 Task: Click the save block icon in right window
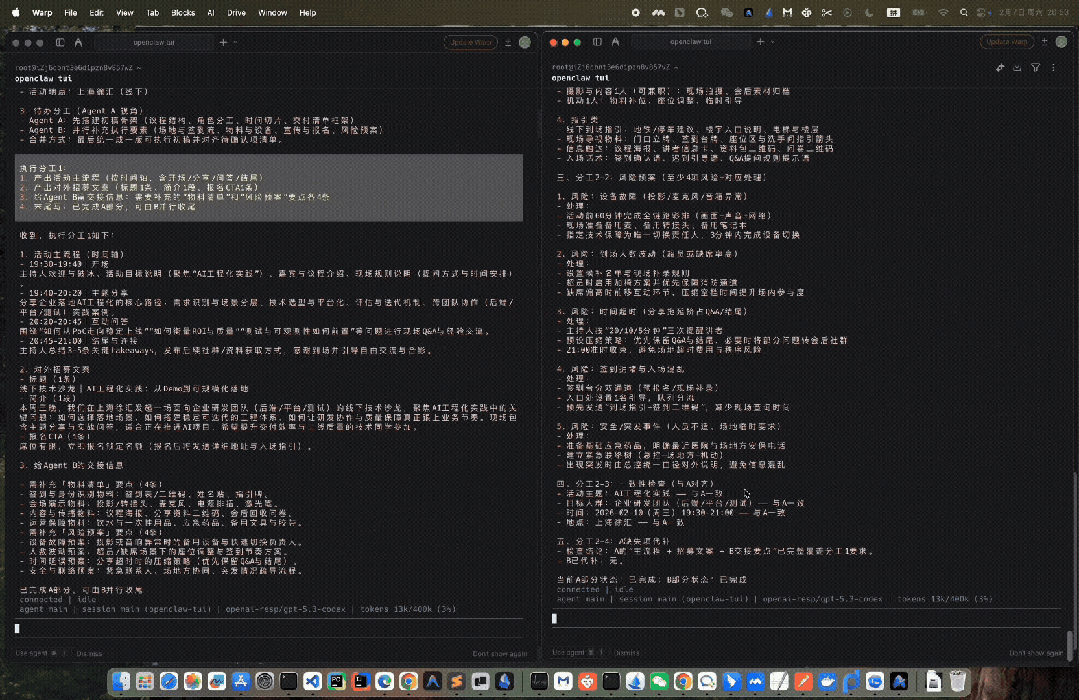coord(1017,67)
